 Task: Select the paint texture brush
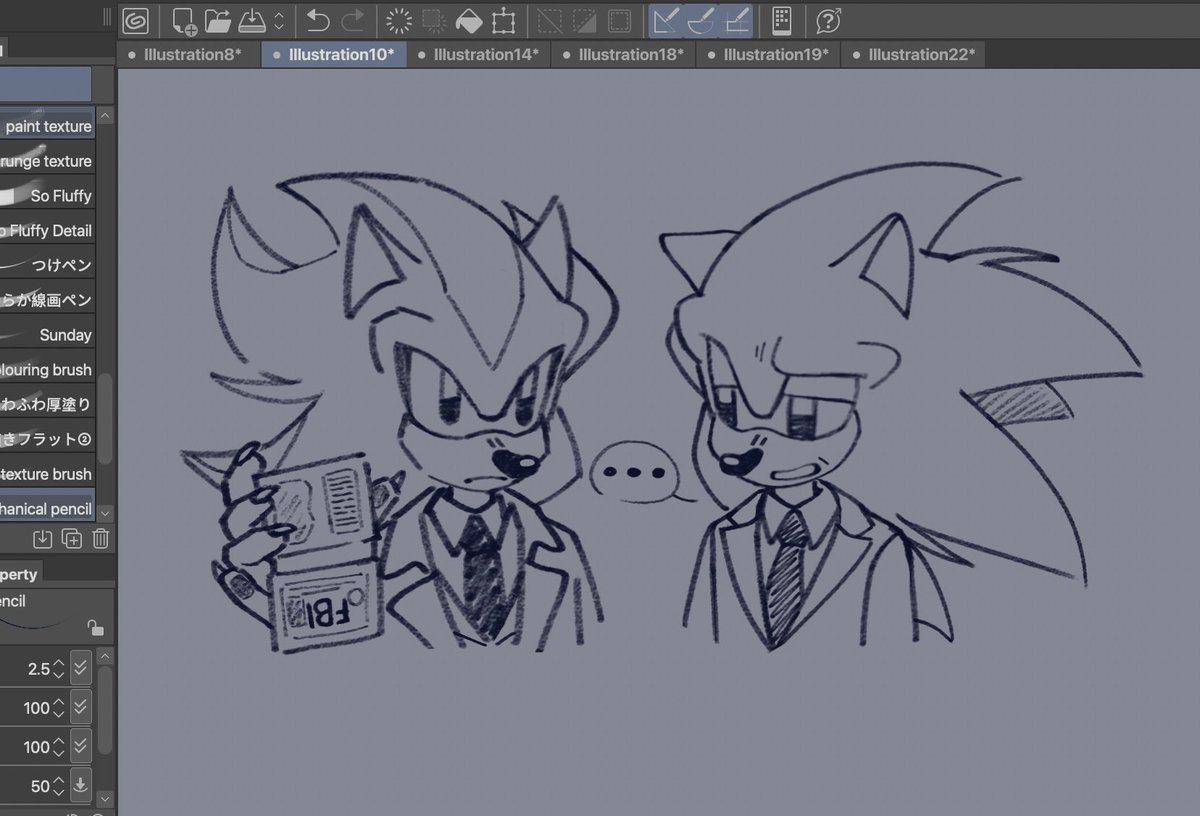[47, 126]
